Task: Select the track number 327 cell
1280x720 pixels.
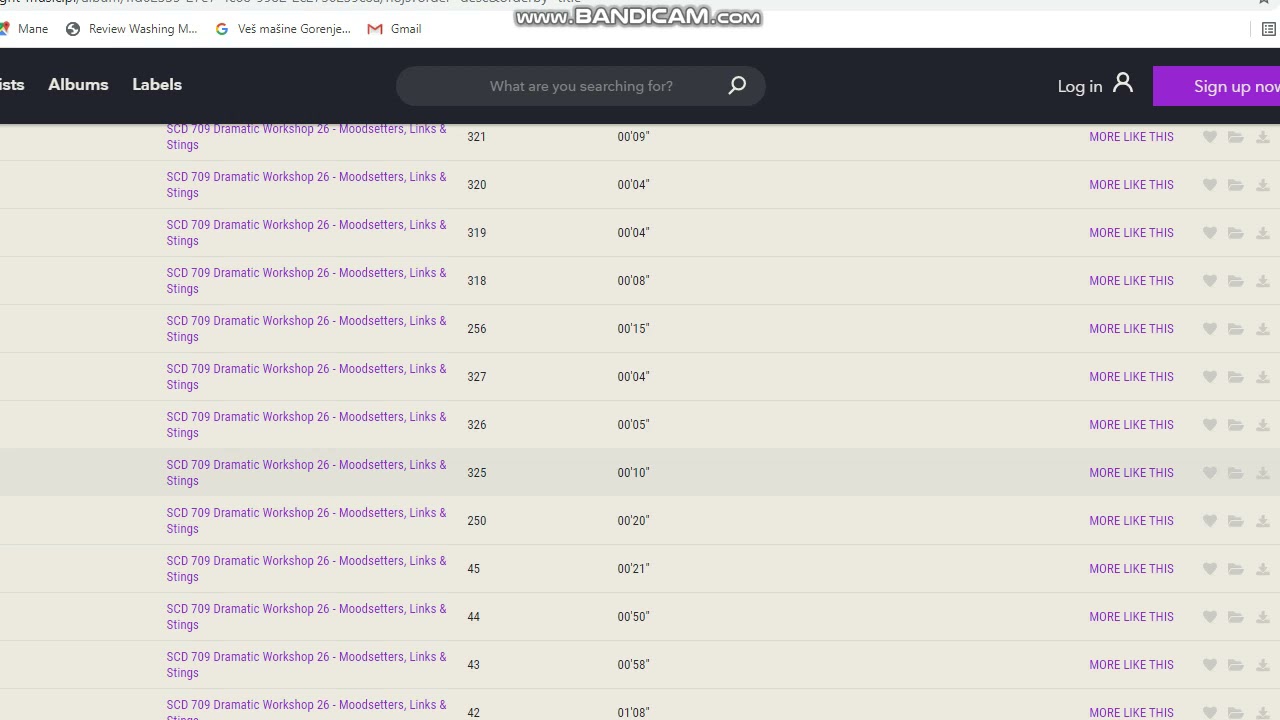Action: (x=477, y=377)
